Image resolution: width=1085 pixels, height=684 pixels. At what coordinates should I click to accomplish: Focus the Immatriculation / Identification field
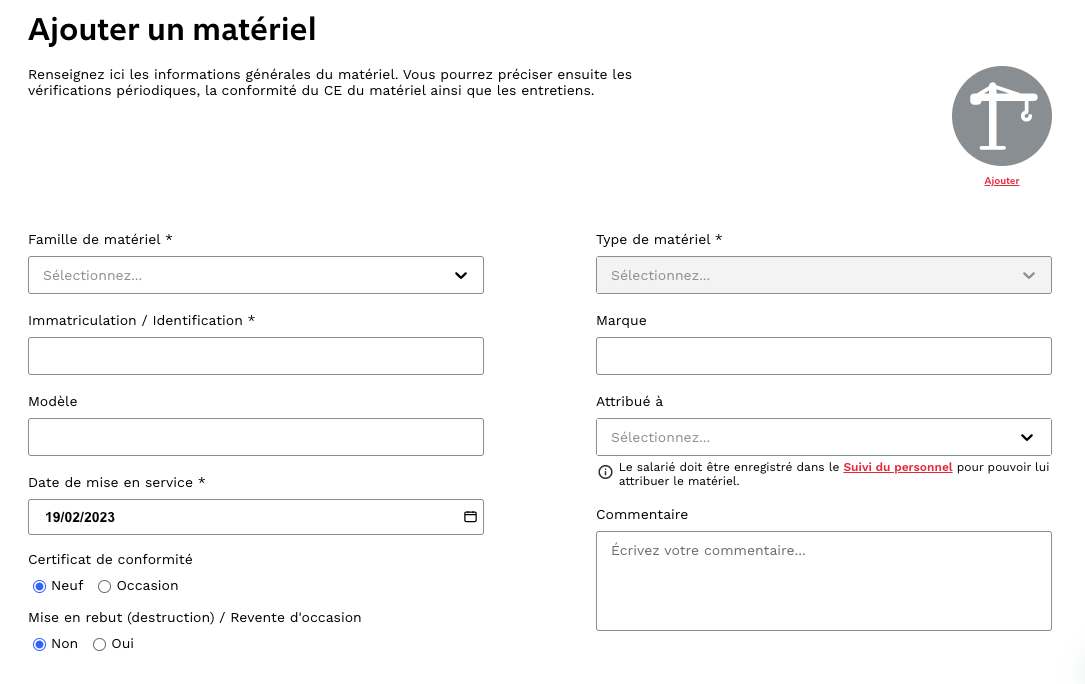[x=256, y=356]
